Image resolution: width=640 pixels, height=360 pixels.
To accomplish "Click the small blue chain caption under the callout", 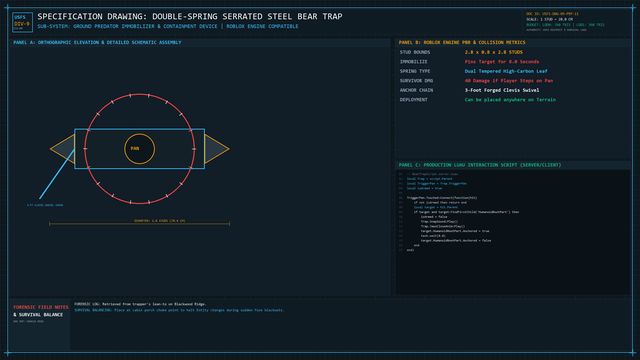I will click(x=45, y=205).
